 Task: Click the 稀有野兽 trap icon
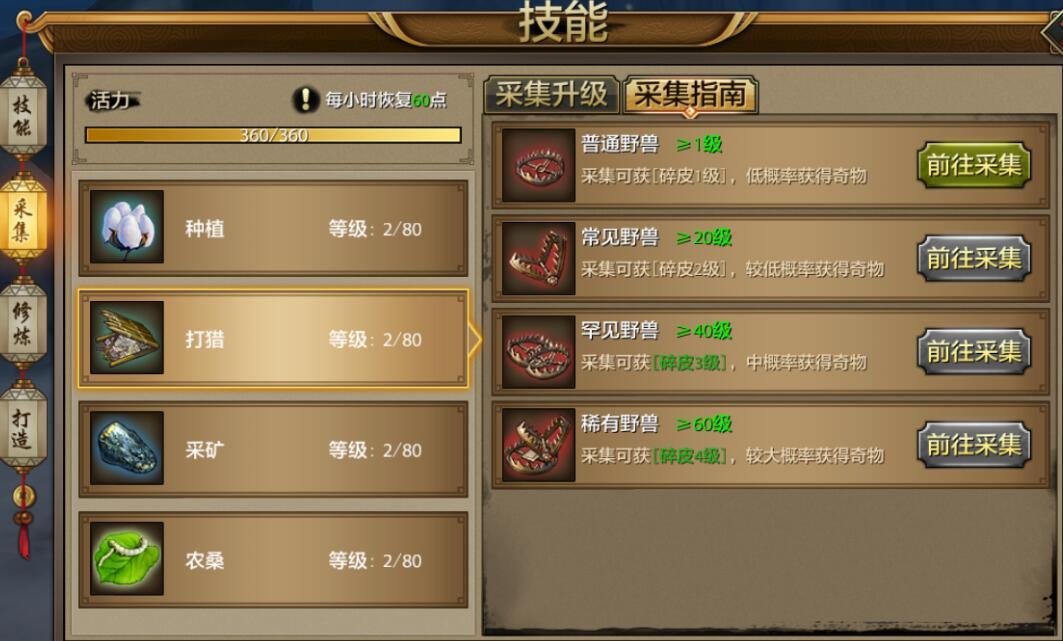tap(539, 445)
